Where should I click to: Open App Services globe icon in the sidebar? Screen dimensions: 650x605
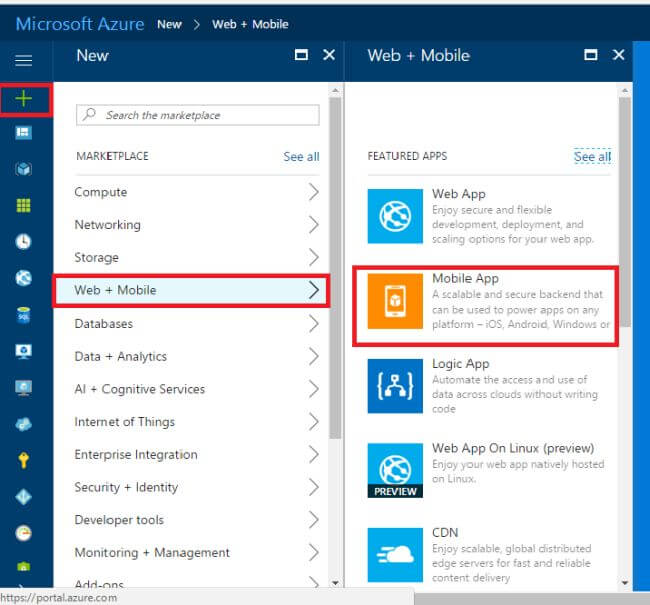24,278
